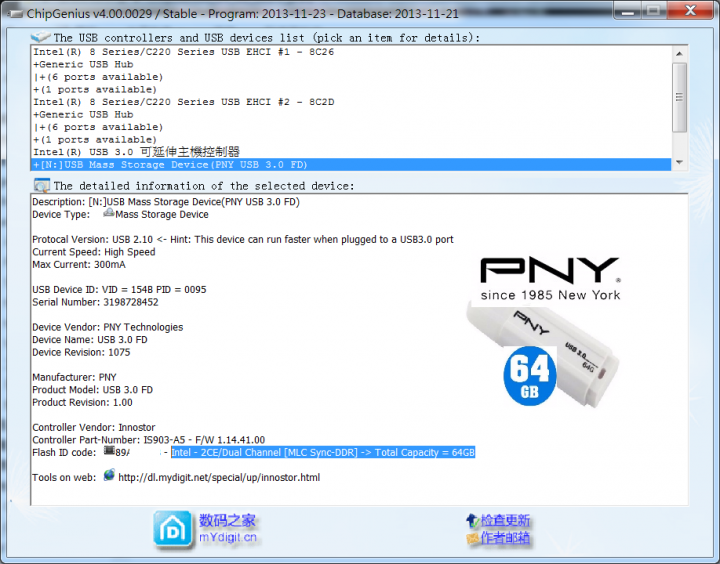Click the Controller Vendor: Innostor line
Screen dimensions: 720x564
pos(94,428)
